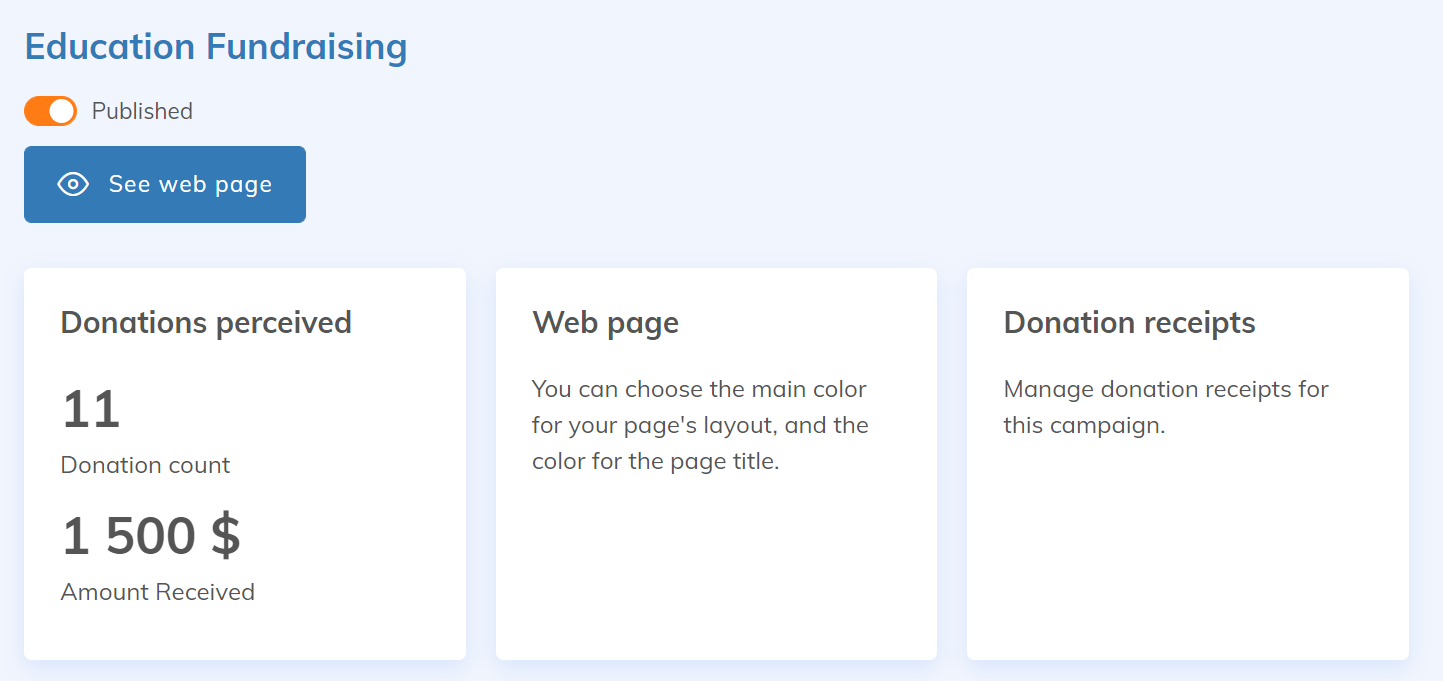Click the Web page color description text
This screenshot has width=1443, height=681.
point(699,425)
